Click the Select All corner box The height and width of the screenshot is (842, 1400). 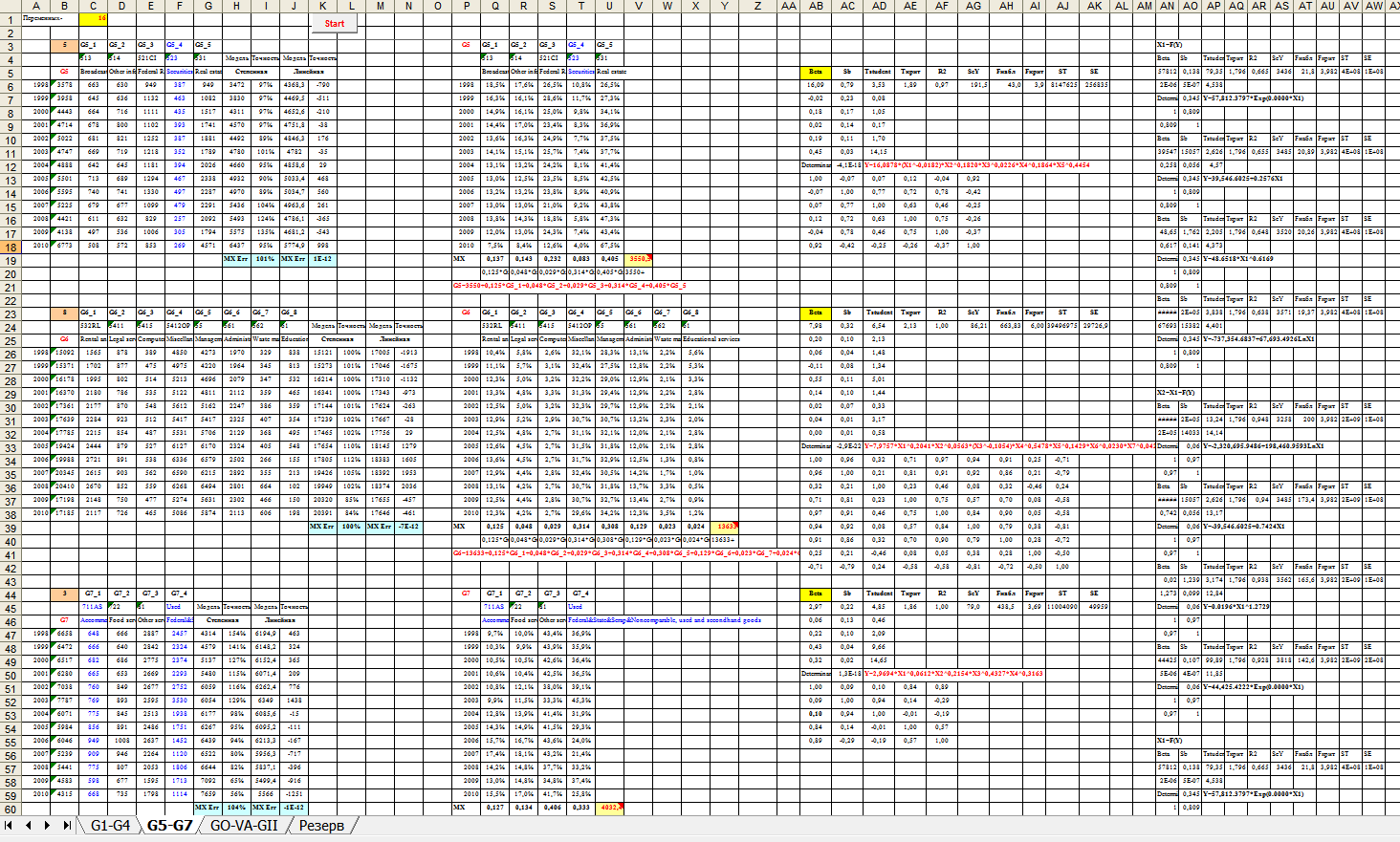(x=10, y=6)
